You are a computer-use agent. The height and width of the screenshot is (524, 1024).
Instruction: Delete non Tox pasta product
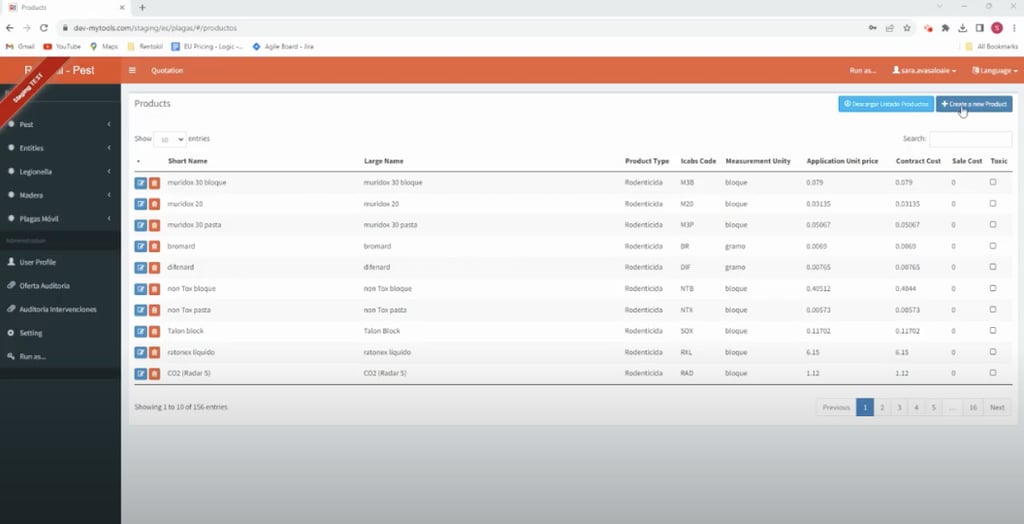[154, 310]
